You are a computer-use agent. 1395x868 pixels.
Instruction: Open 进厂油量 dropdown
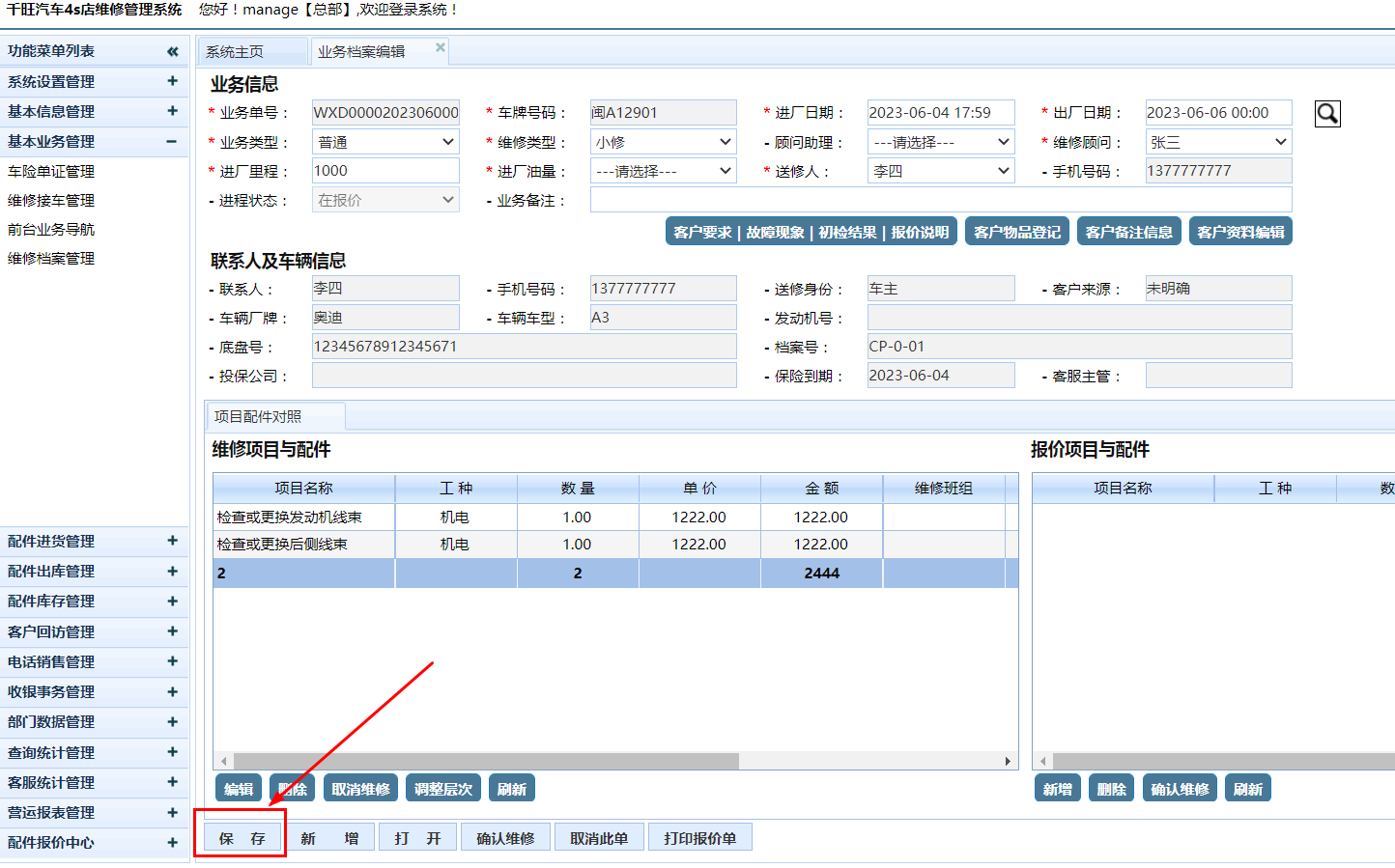(x=664, y=171)
